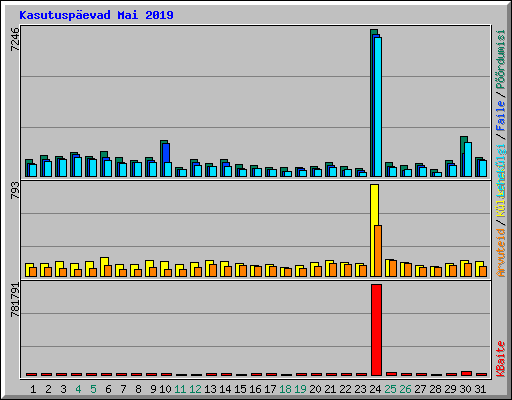This screenshot has height=400, width=512.
Task: Click day label 31 on the axis
Action: pyautogui.click(x=480, y=389)
